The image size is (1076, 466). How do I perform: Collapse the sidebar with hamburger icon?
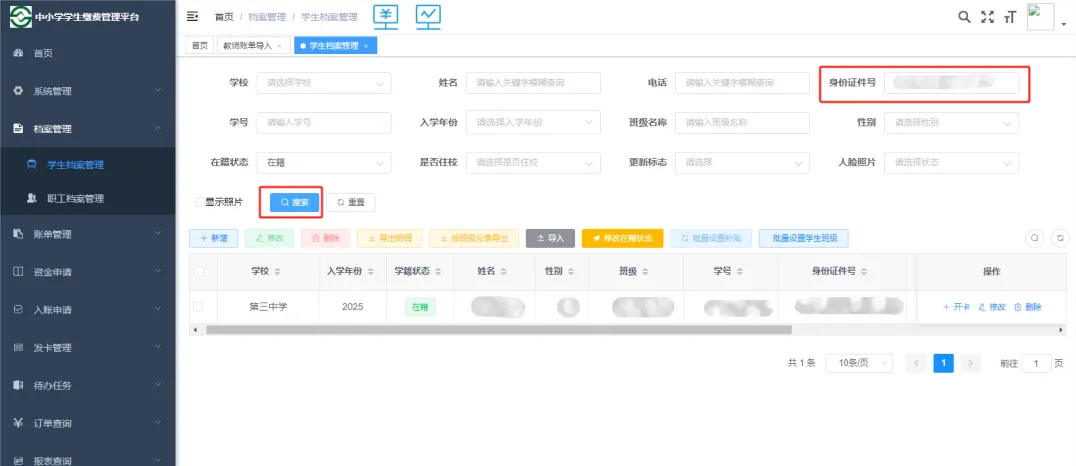point(192,16)
